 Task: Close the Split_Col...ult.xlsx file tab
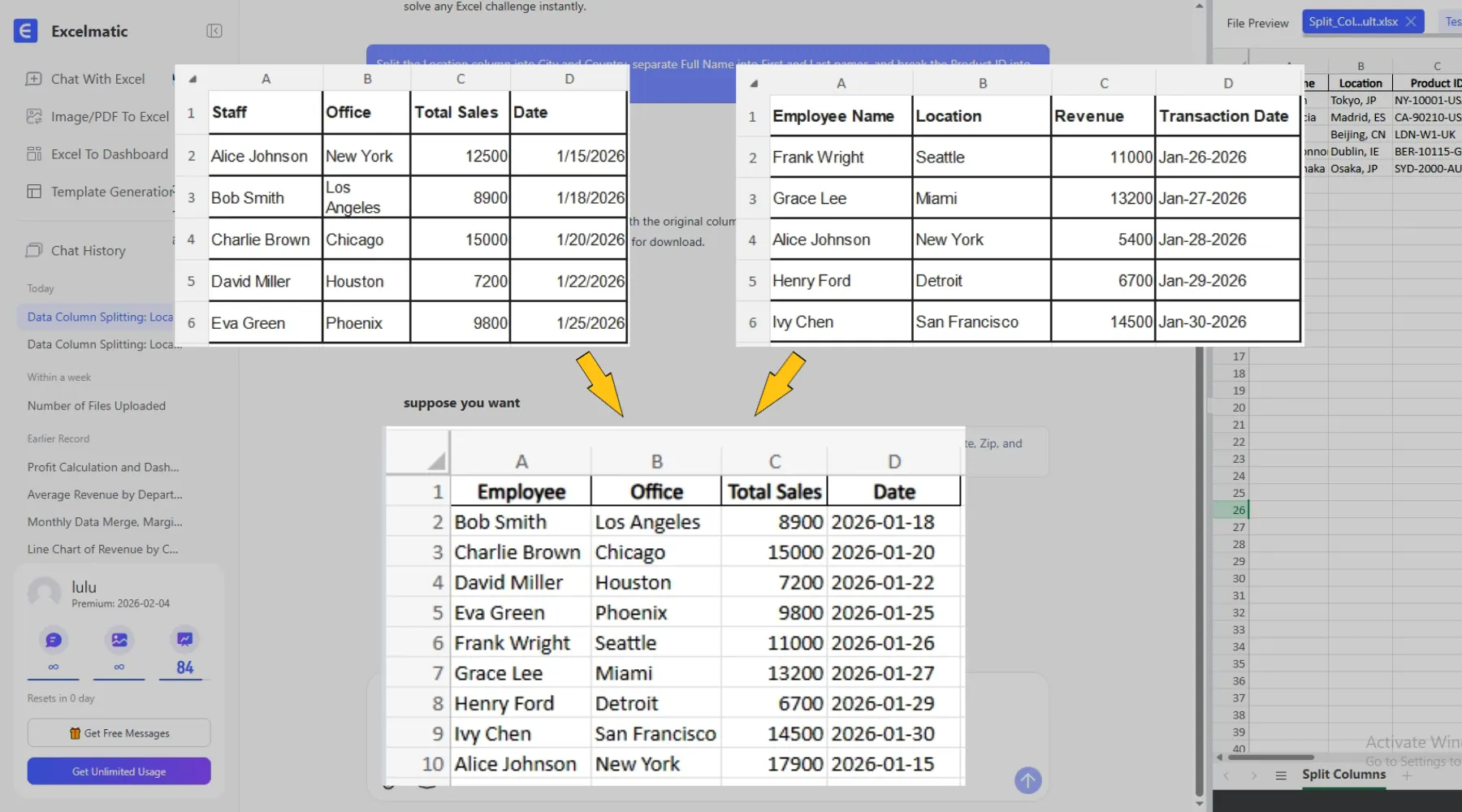click(1411, 22)
